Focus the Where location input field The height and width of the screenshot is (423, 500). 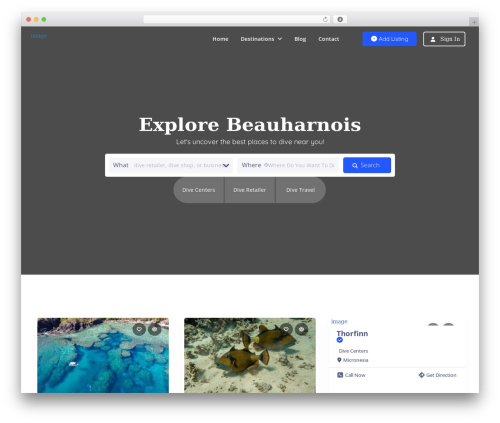coord(288,165)
